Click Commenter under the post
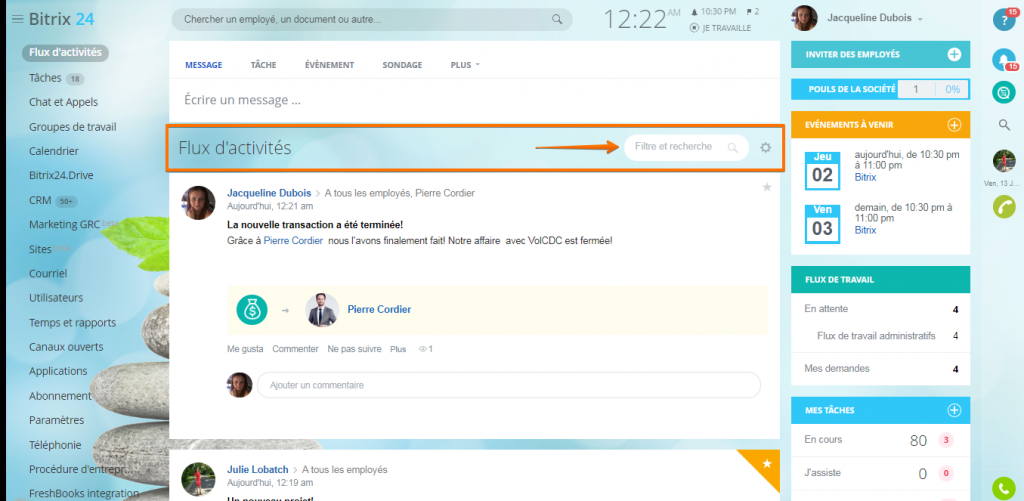The height and width of the screenshot is (501, 1024). coord(295,349)
